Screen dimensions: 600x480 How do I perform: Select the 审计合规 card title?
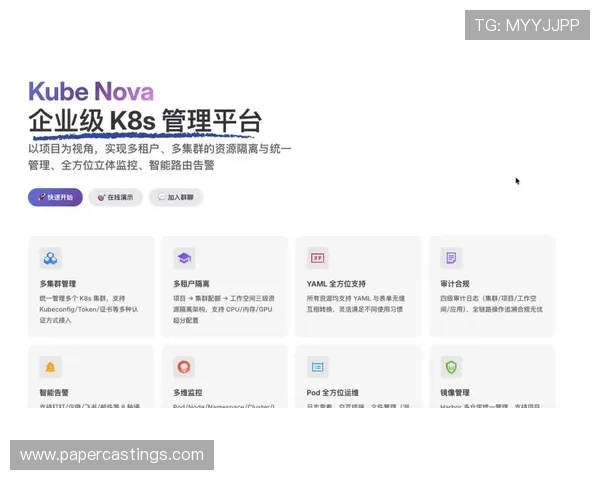[x=455, y=284]
